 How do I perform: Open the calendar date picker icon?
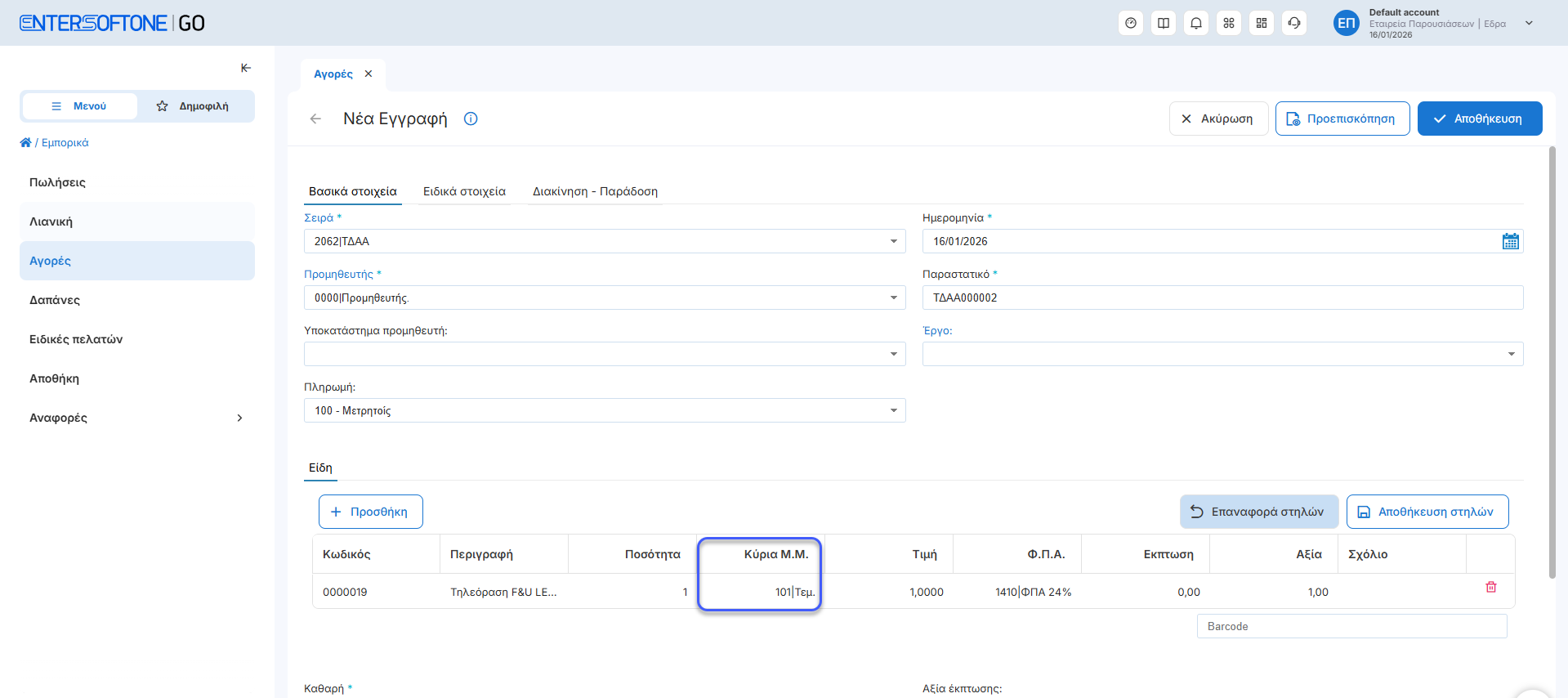(1510, 241)
